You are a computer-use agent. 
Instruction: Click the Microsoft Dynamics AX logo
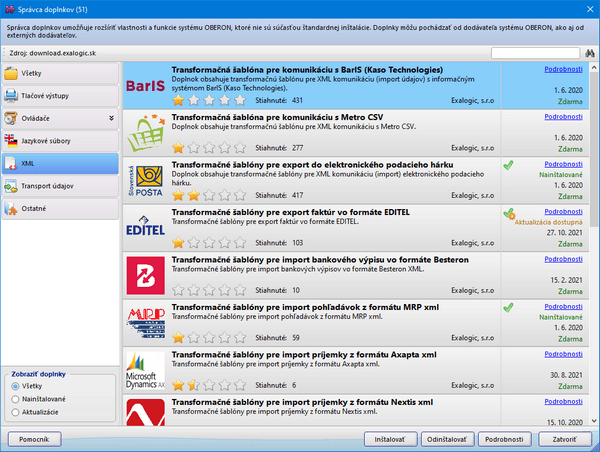point(146,370)
